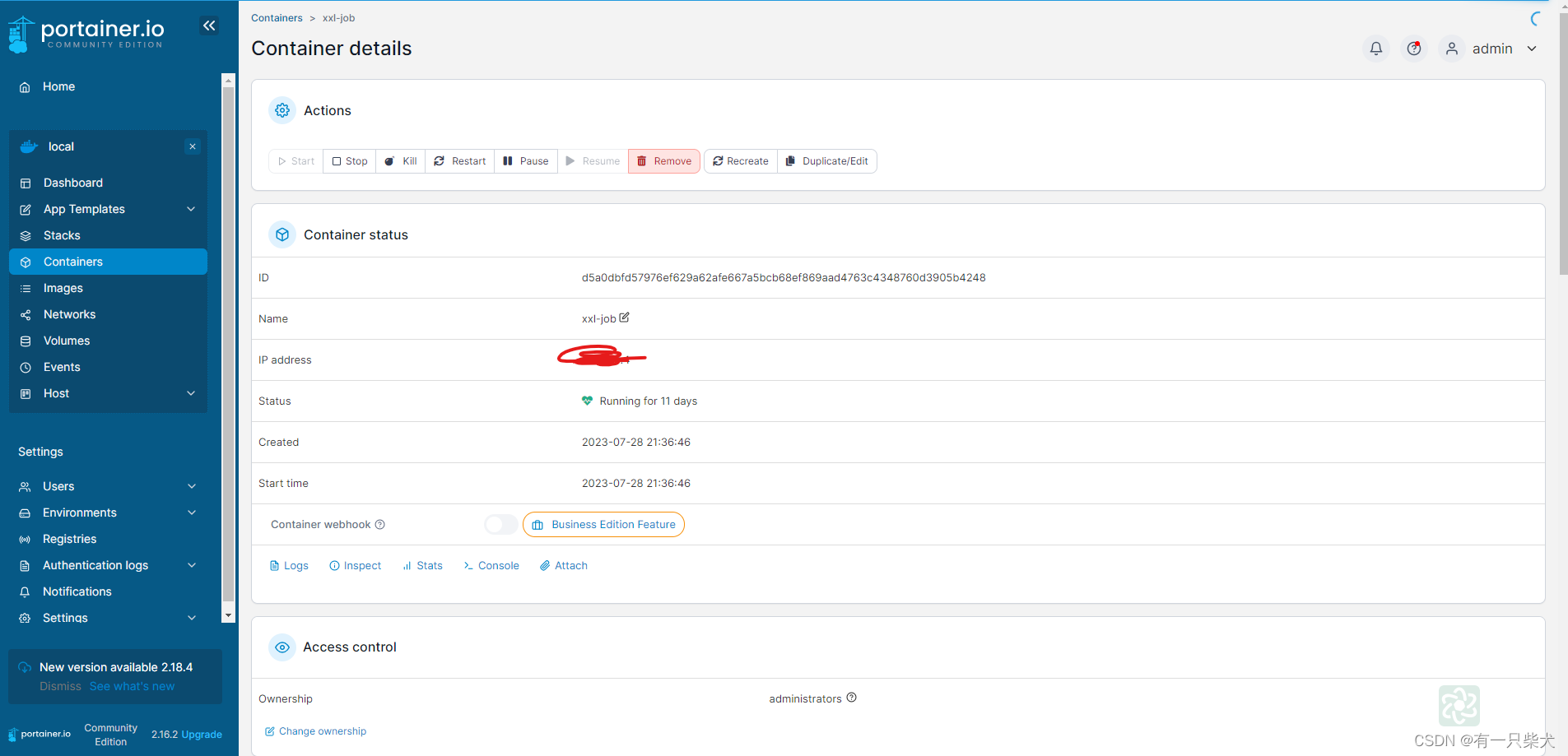1568x756 pixels.
Task: Open the notifications bell icon
Action: tap(1375, 49)
